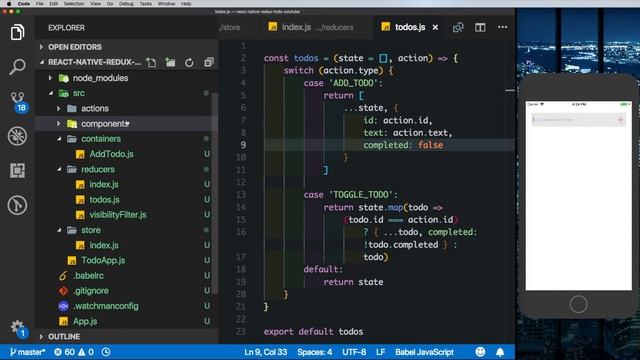Change encoding via UTF-8 indicator

(x=354, y=352)
